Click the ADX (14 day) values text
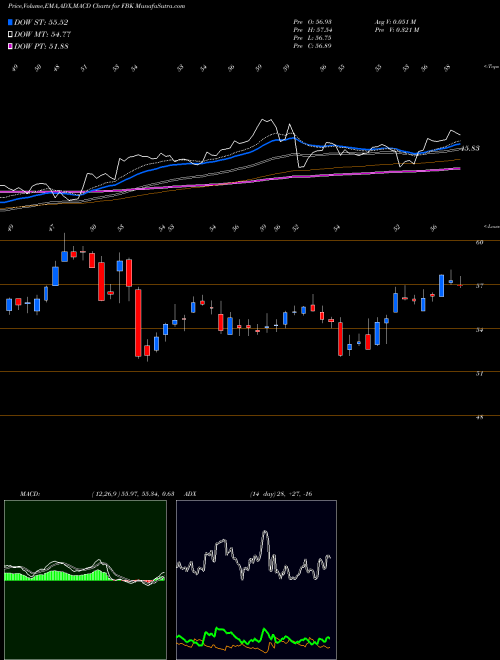500x660 pixels. click(281, 494)
